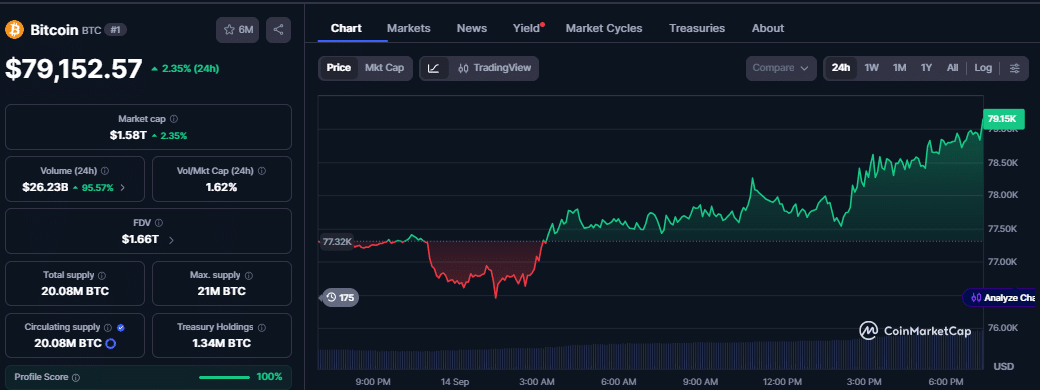Open the Chart tab
The height and width of the screenshot is (390, 1040).
[346, 29]
